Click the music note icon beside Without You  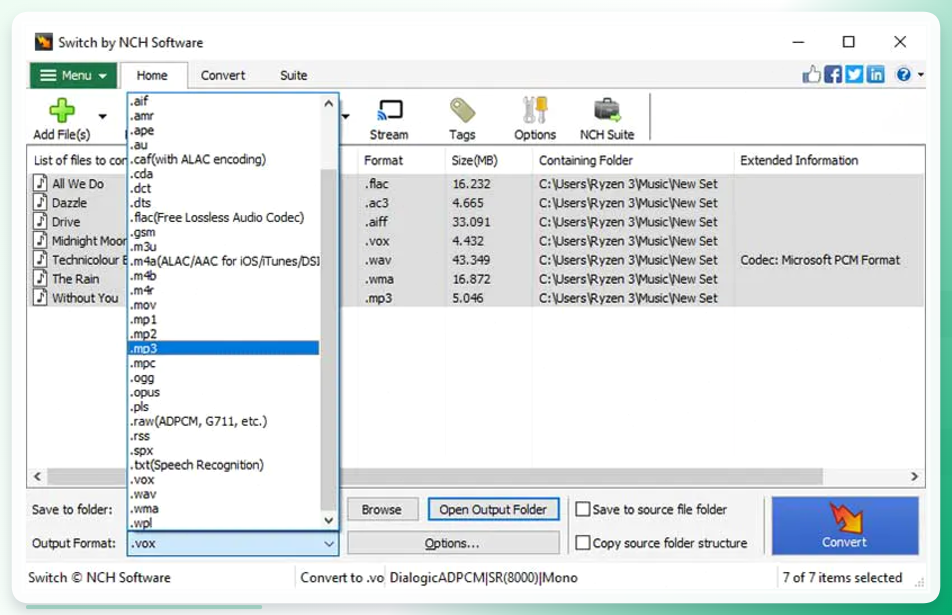tap(40, 297)
